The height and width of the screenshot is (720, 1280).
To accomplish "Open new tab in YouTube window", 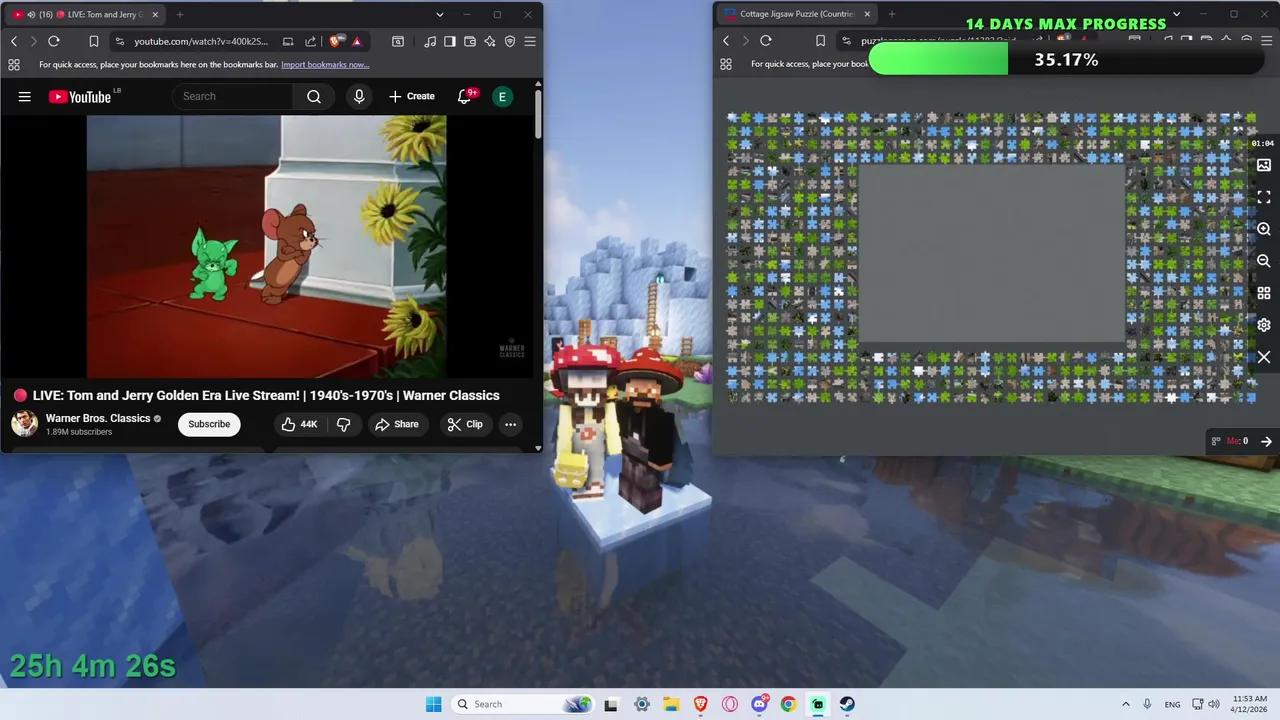I will click(x=180, y=14).
